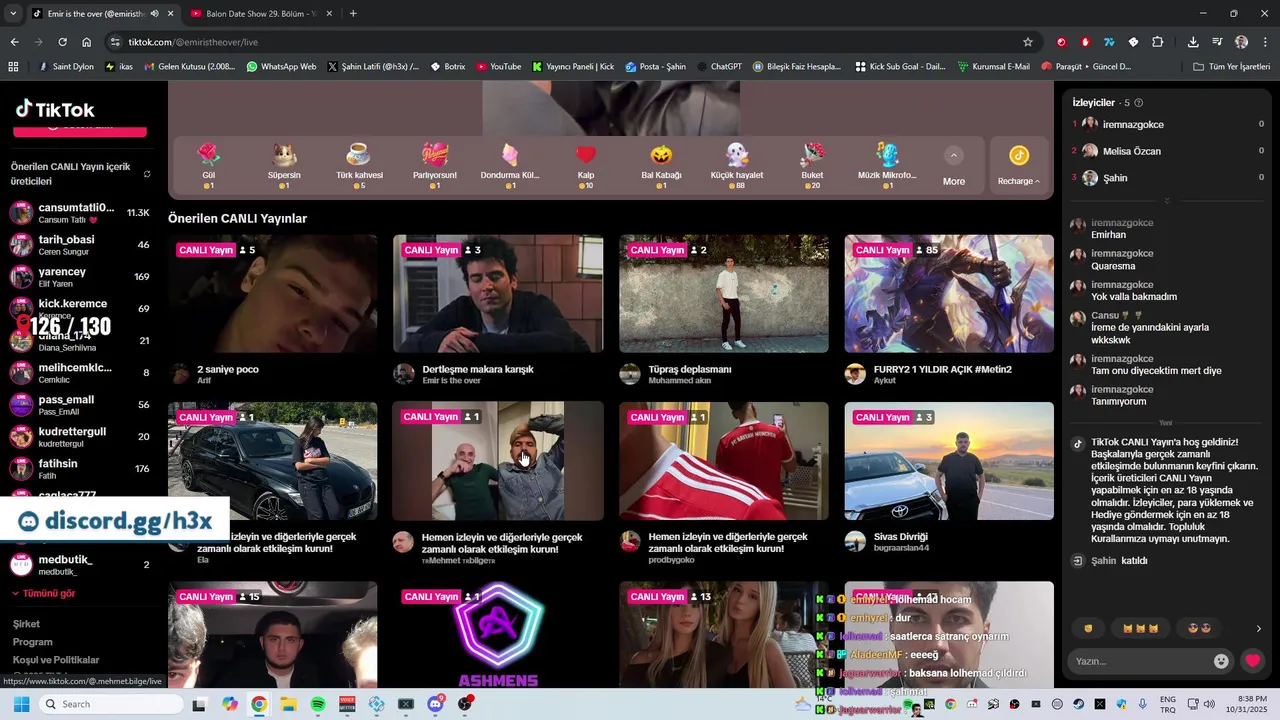Click the Recharge coin button

click(1019, 165)
